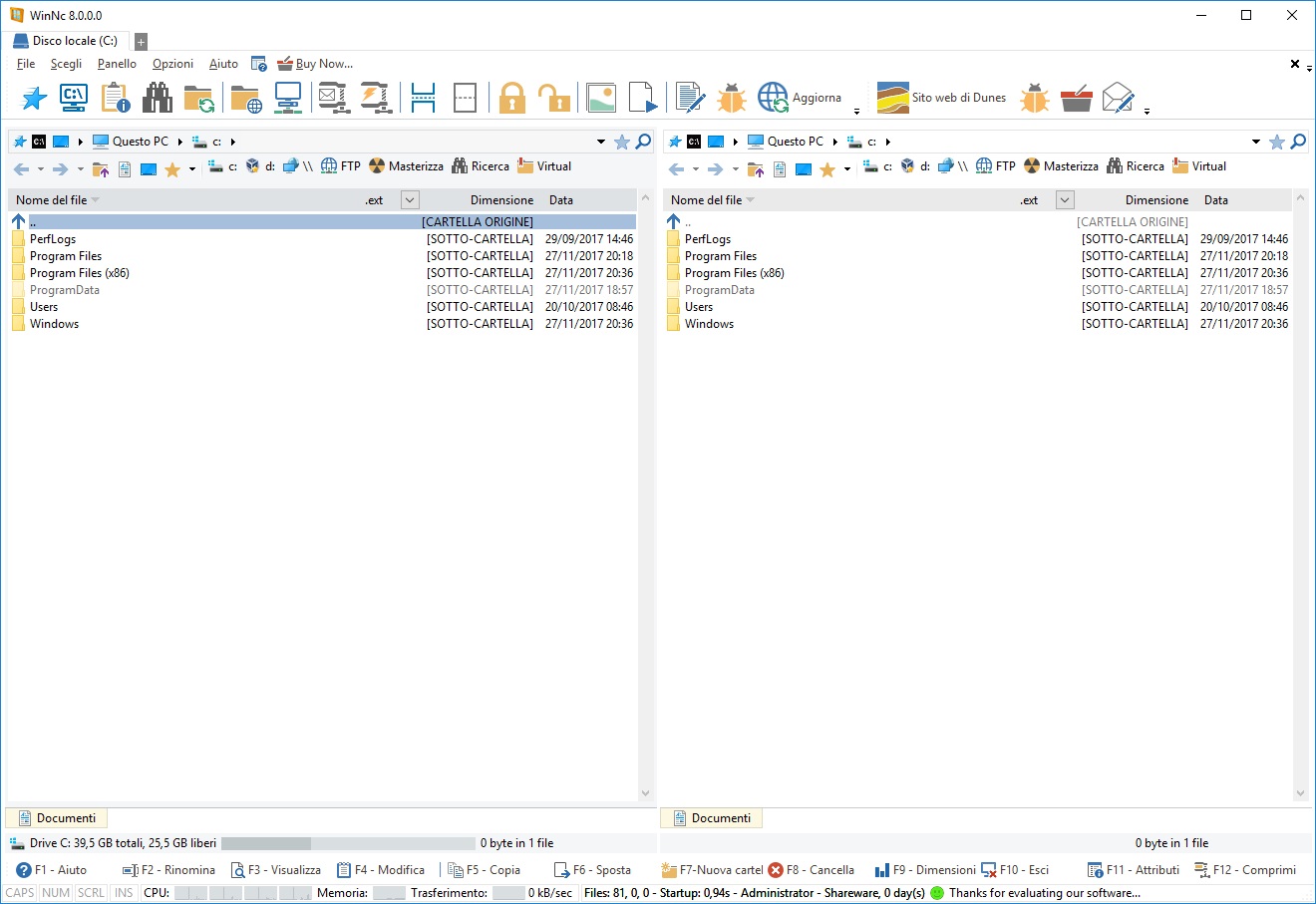This screenshot has height=904, width=1316.
Task: Open the left panel extension filter dropdown
Action: [x=410, y=200]
